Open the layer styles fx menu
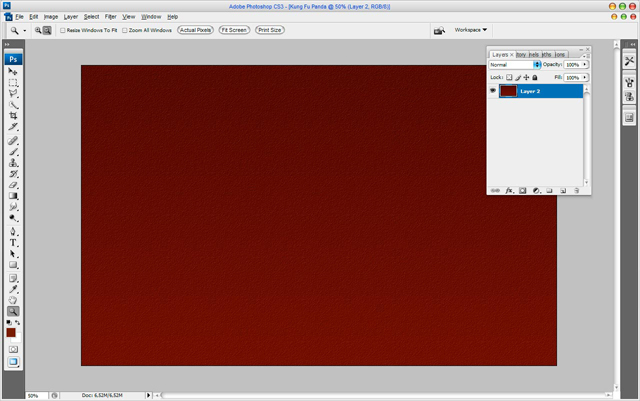The height and width of the screenshot is (401, 640). 509,191
